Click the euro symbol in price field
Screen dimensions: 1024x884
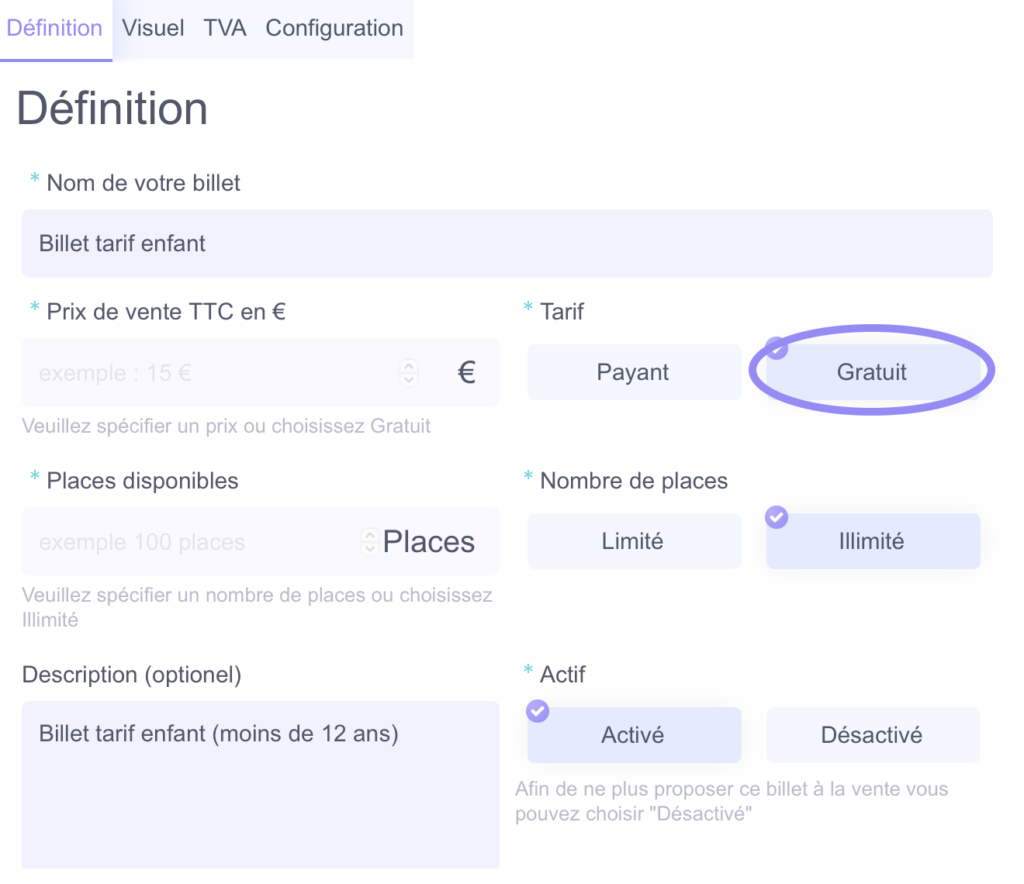tap(466, 373)
